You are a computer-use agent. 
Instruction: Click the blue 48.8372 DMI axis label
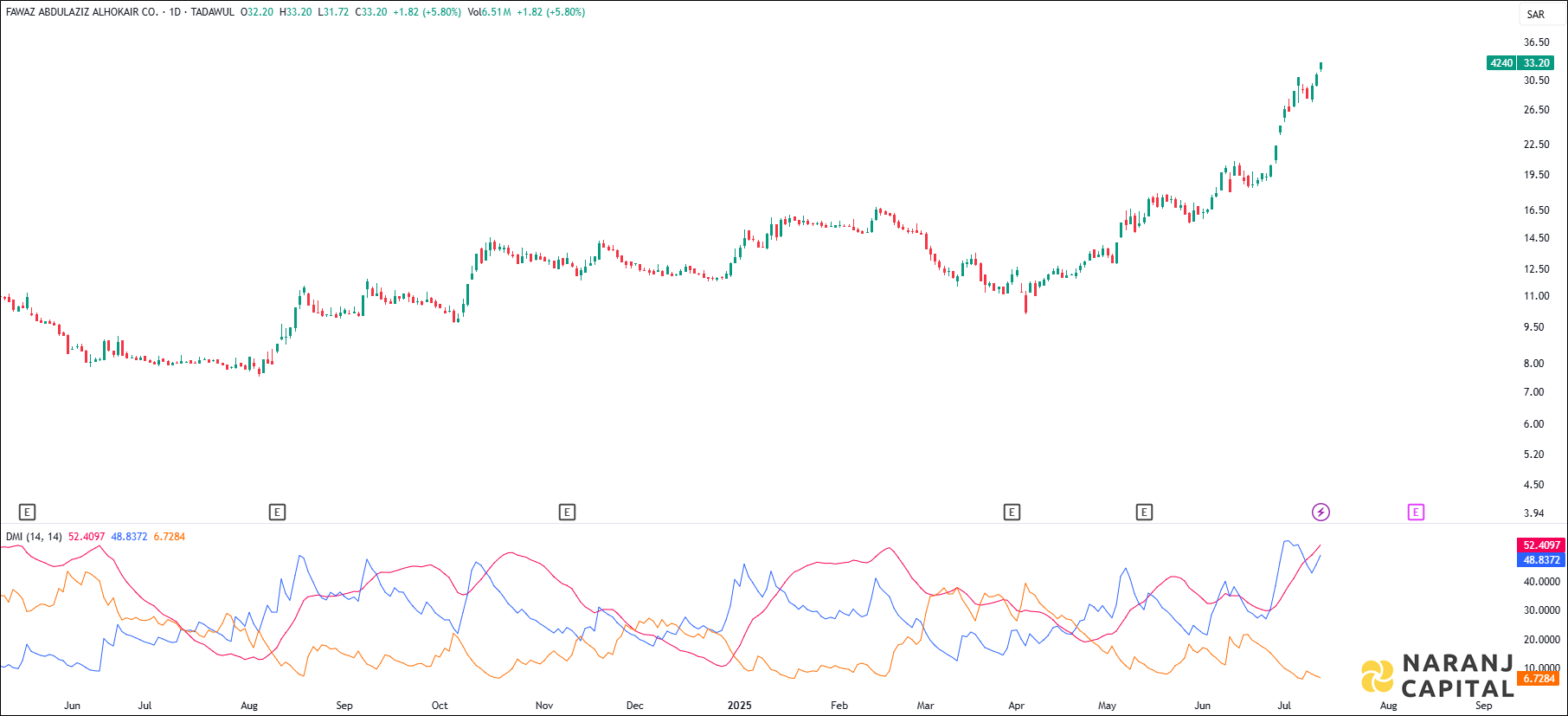pos(1541,560)
